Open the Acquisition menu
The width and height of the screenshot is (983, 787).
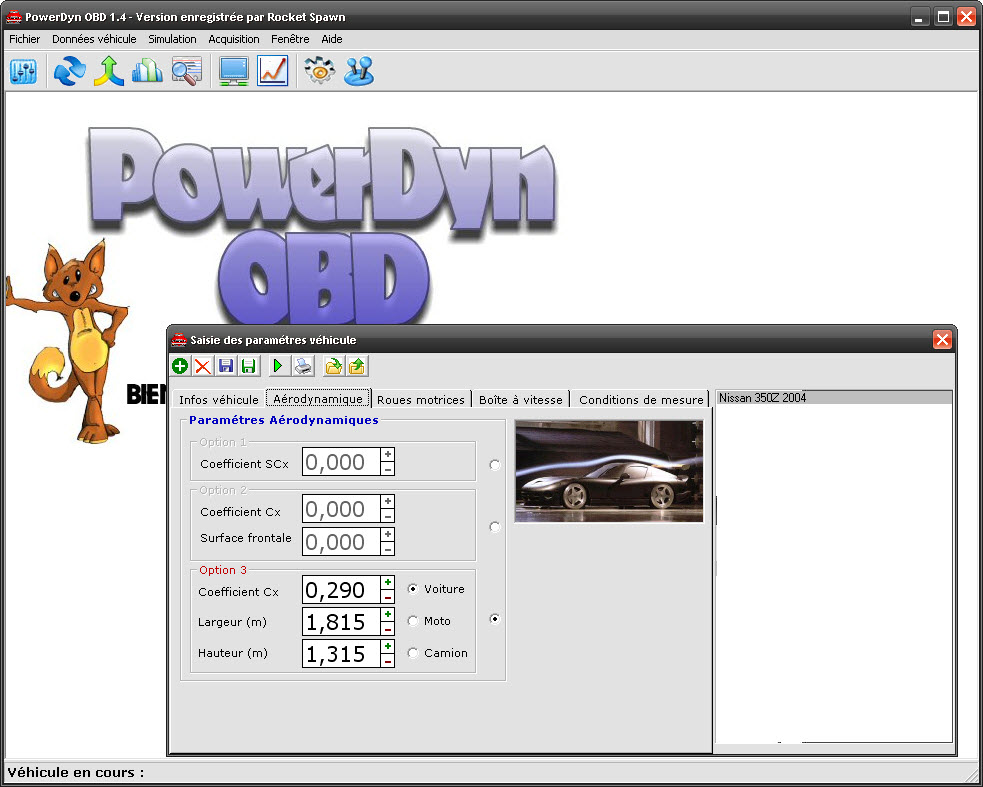tap(234, 39)
